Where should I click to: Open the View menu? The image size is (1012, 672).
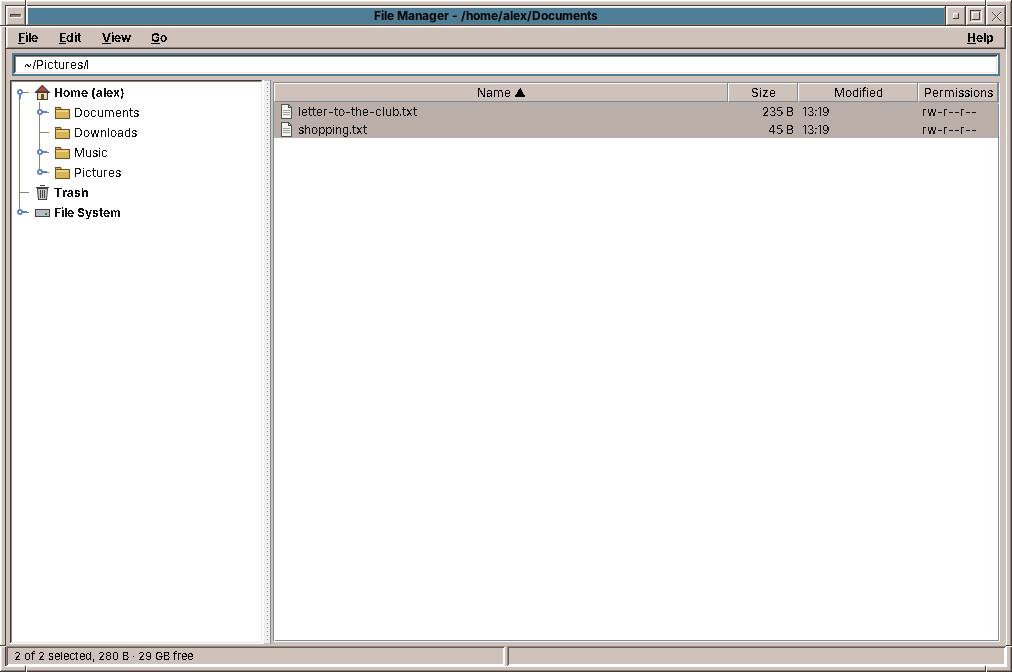click(116, 38)
